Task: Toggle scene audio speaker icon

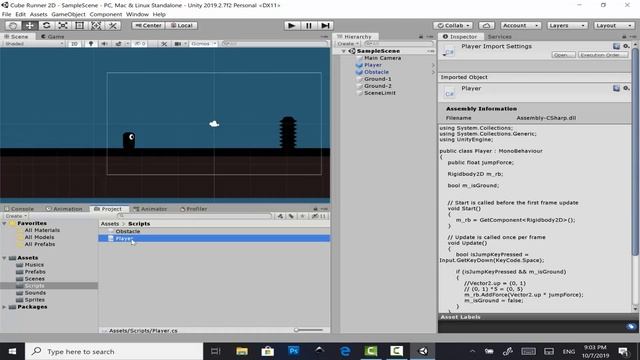Action: 104,44
